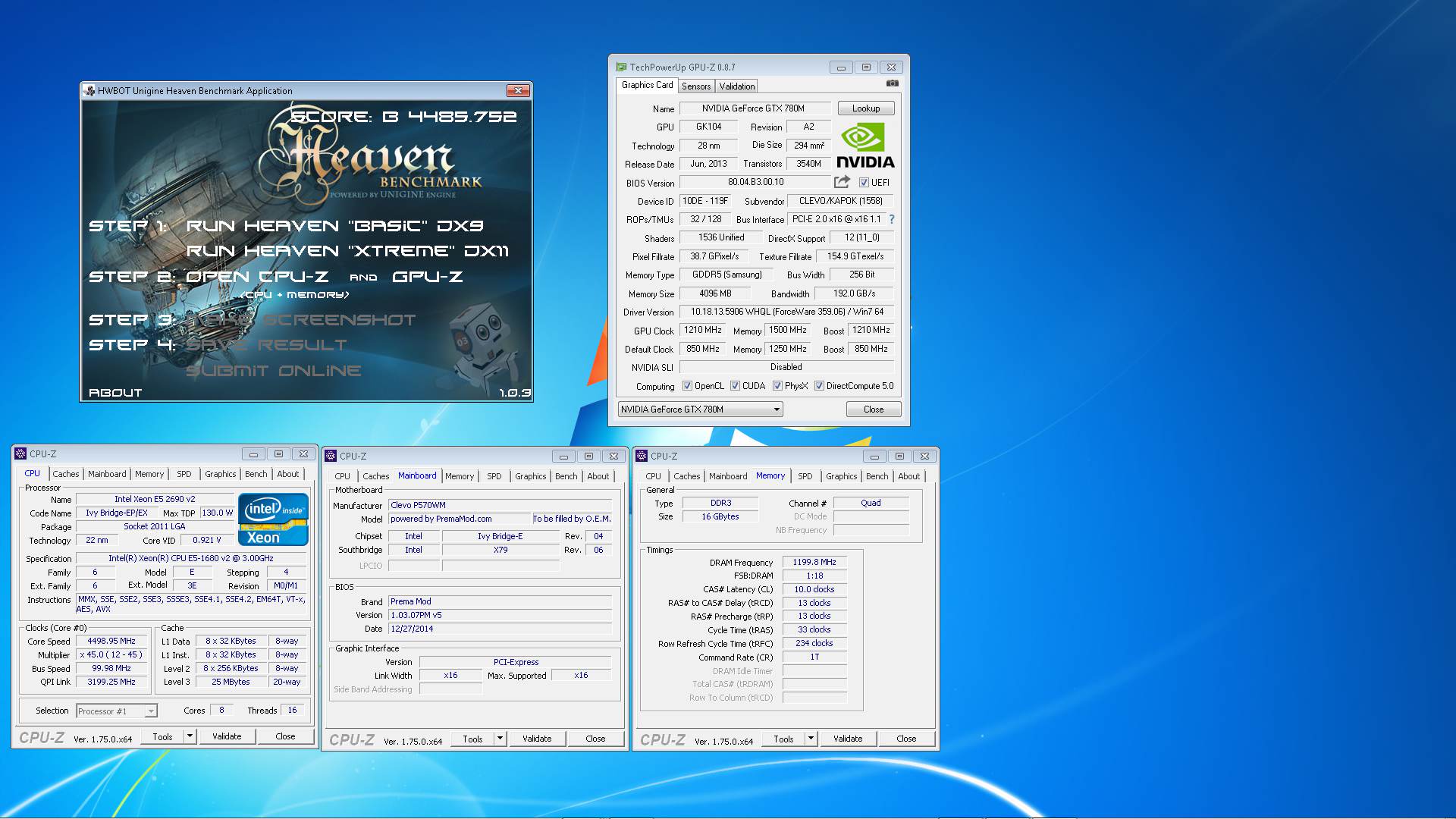Click the Lookup button in GPU-Z

tap(866, 108)
